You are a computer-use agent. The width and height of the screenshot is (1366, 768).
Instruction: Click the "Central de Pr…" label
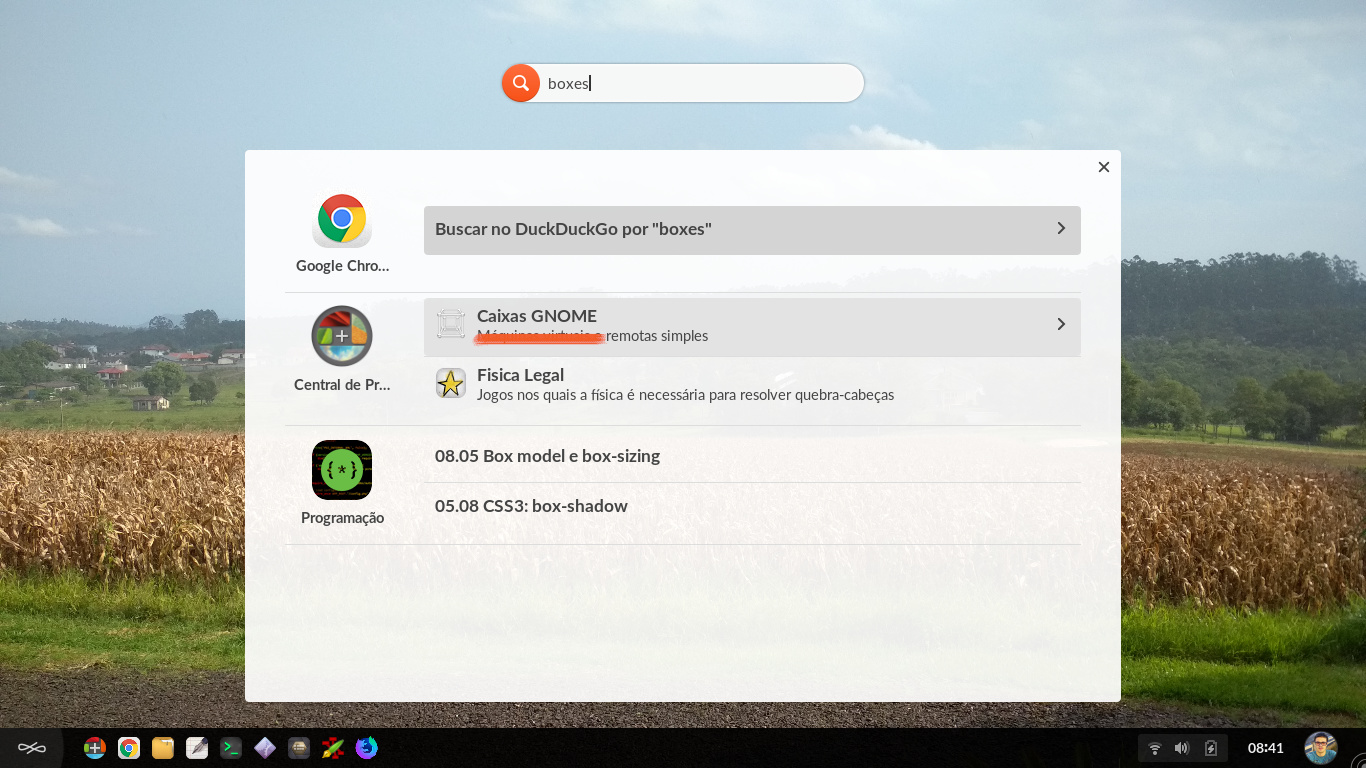click(x=342, y=385)
